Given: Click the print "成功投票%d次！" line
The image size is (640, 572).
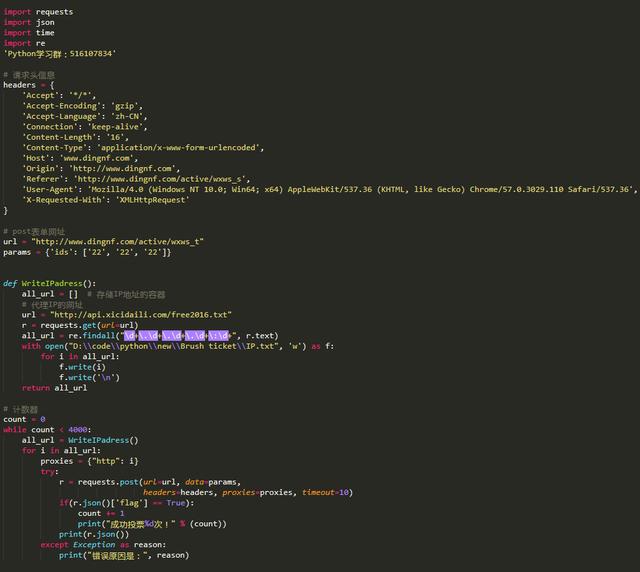Looking at the screenshot, I should click(x=152, y=524).
